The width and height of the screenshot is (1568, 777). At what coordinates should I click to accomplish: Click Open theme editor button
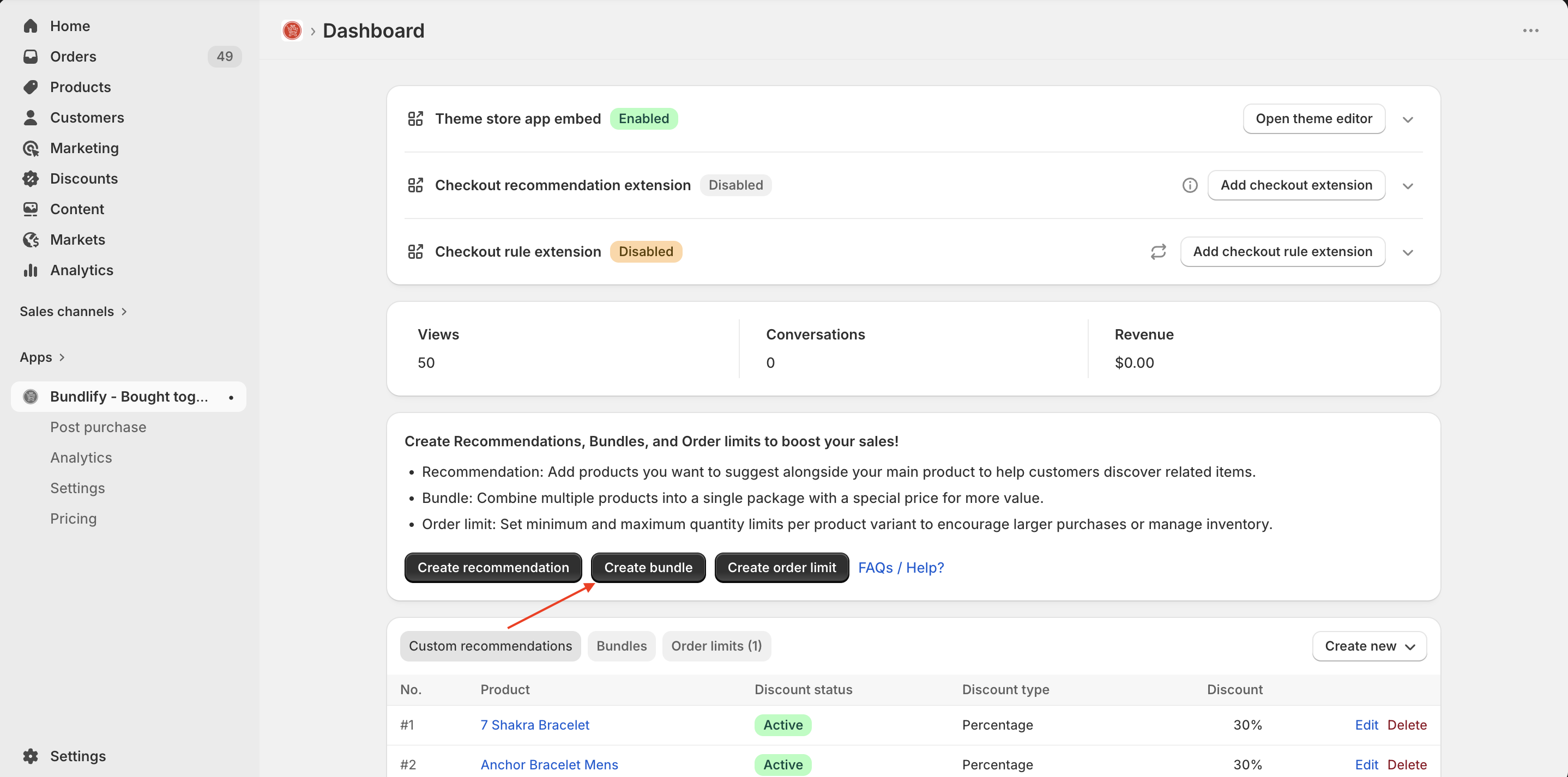click(x=1313, y=119)
